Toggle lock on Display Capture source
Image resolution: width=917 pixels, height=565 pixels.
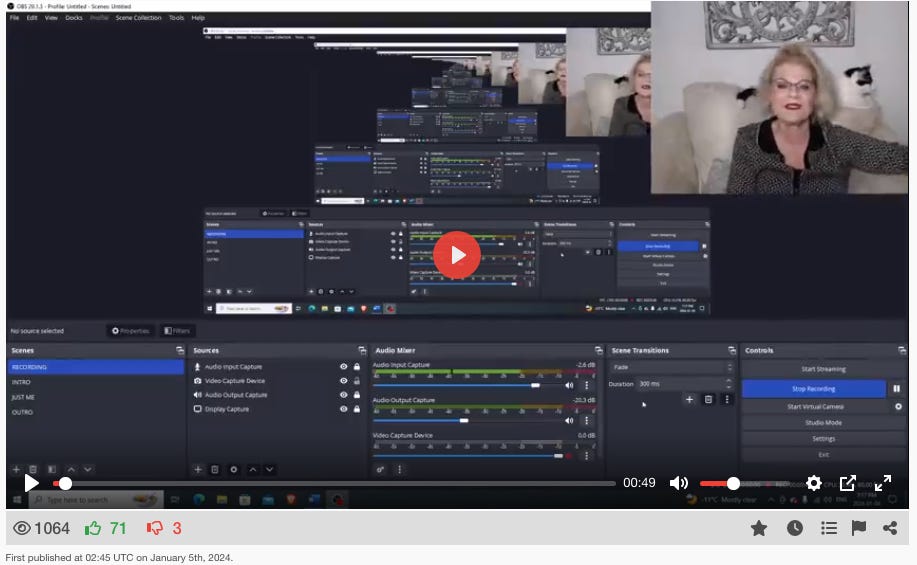[x=357, y=409]
